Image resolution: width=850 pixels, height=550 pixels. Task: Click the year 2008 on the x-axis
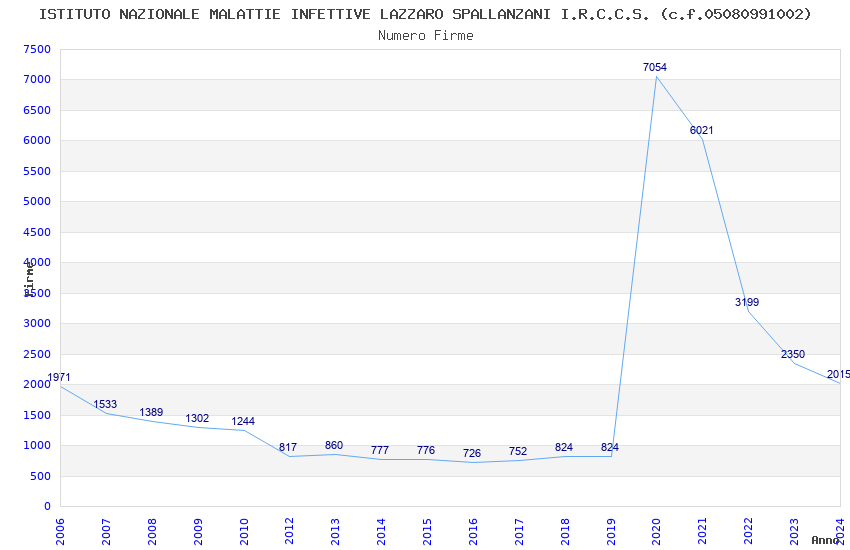[x=152, y=532]
